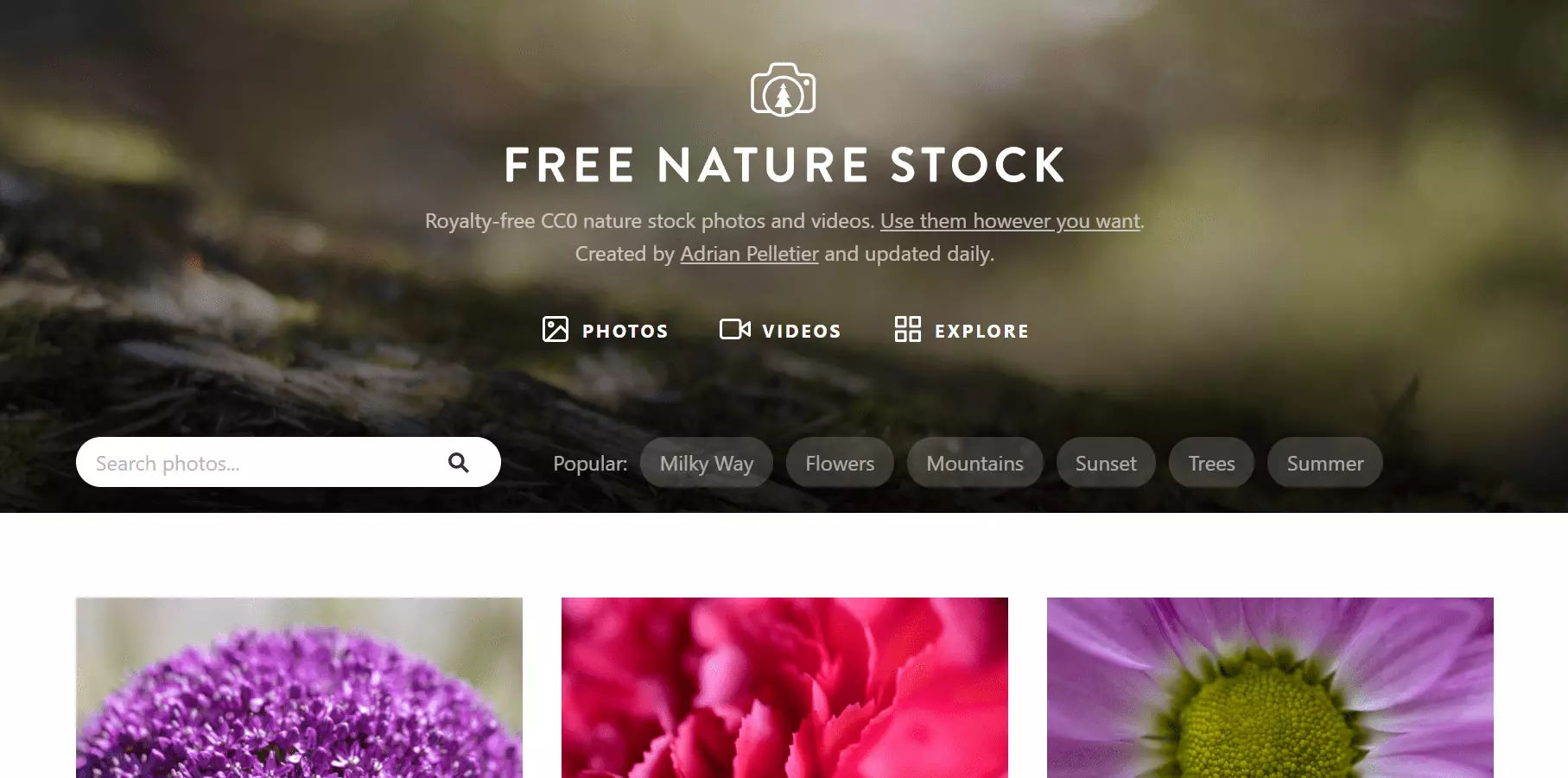Open the purple allium flower photo
This screenshot has height=778, width=1568.
point(299,687)
